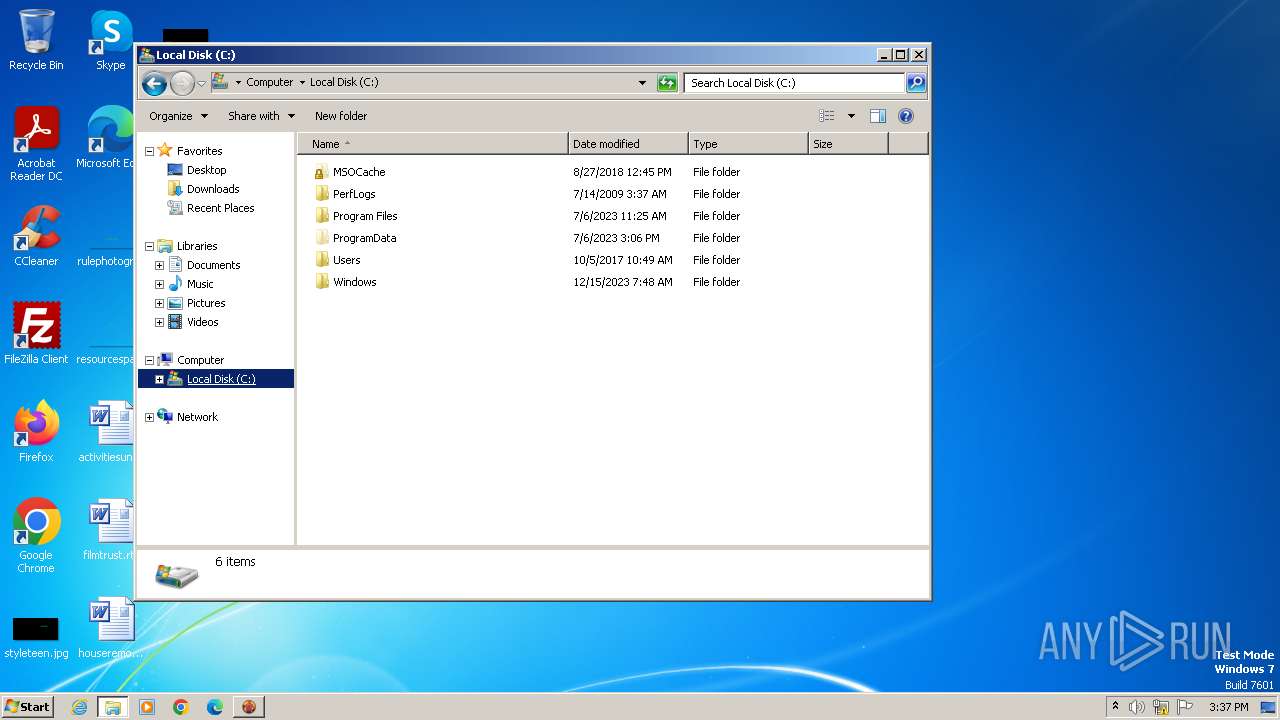Click the Action Center flag tray icon
1280x720 pixels.
coord(1185,707)
